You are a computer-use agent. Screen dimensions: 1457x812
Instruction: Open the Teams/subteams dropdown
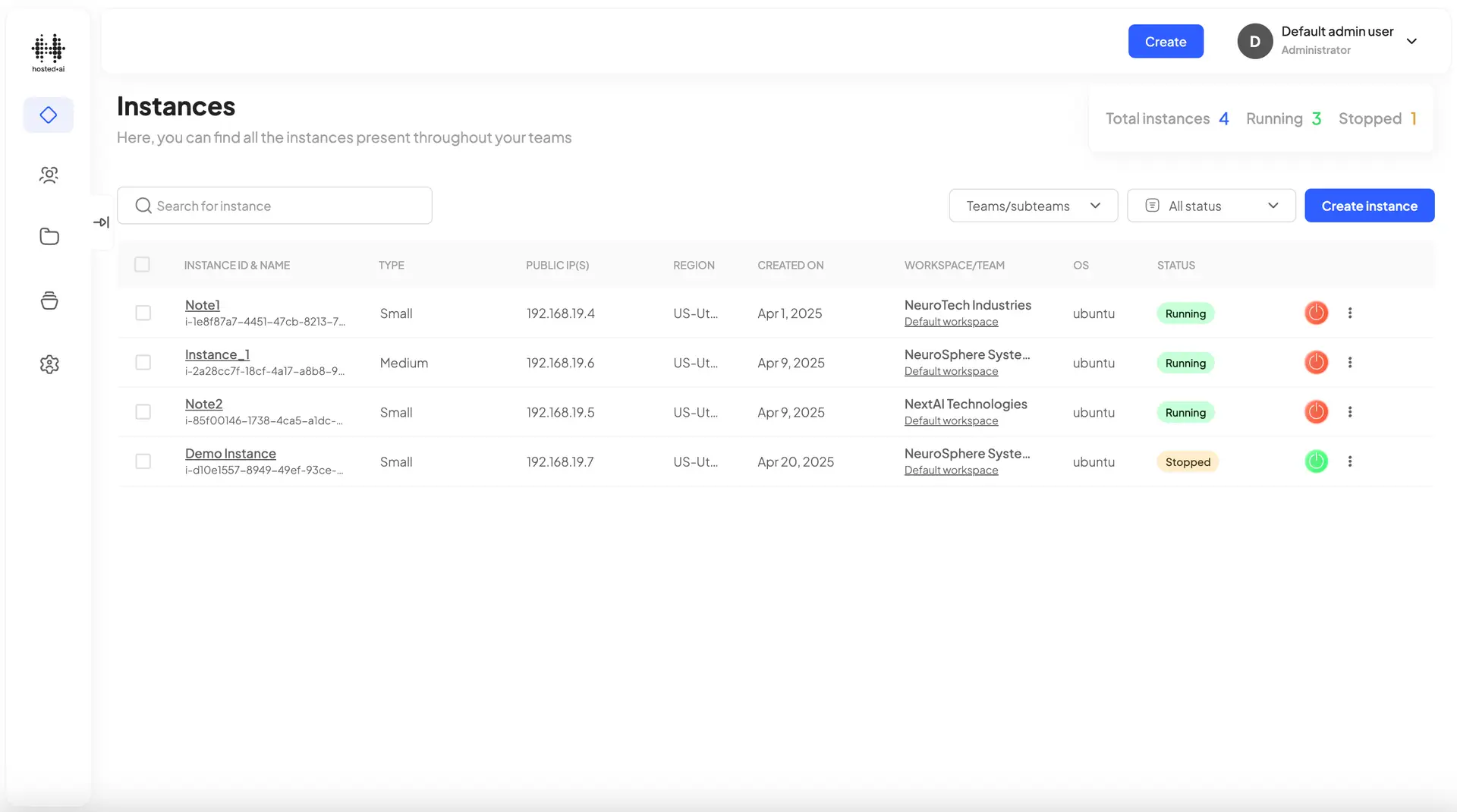1033,206
